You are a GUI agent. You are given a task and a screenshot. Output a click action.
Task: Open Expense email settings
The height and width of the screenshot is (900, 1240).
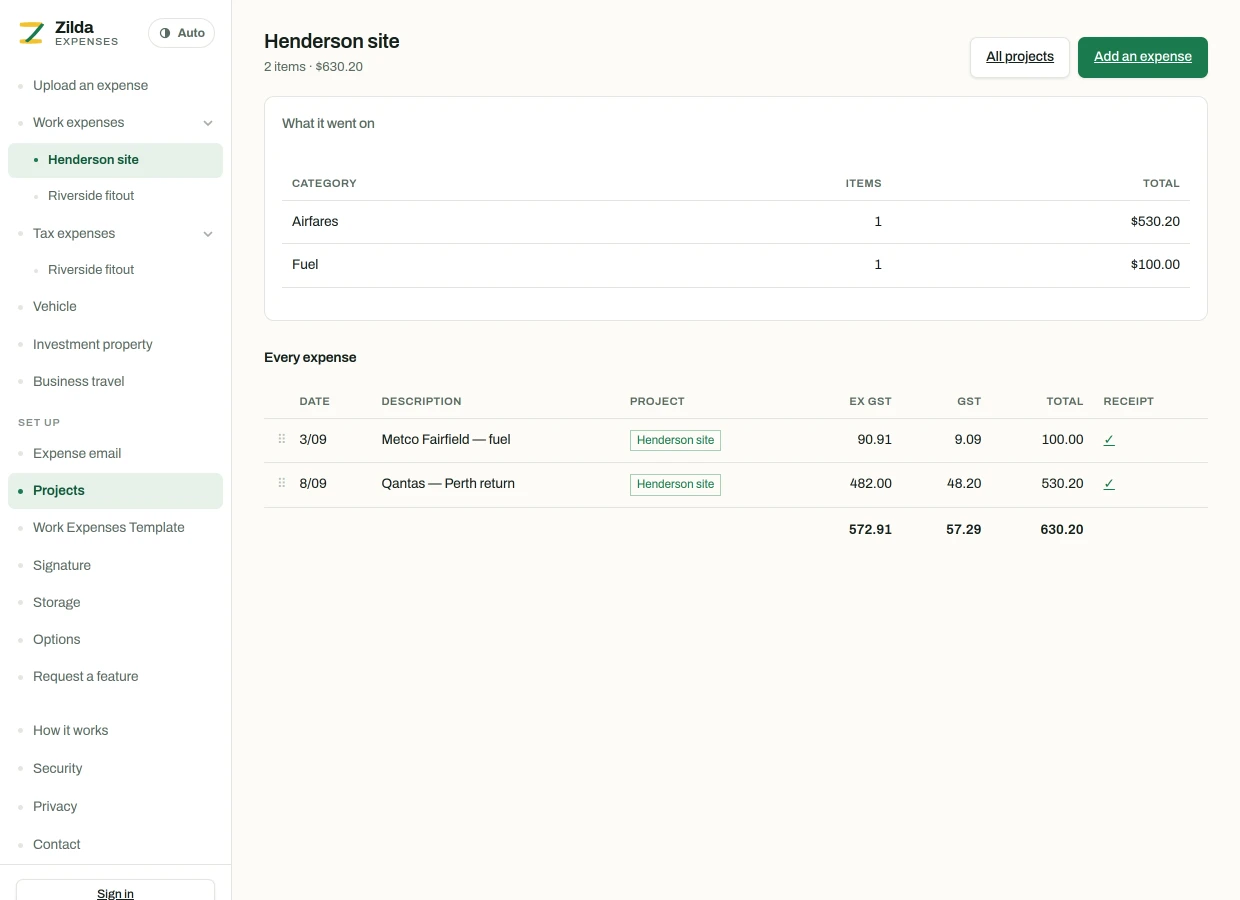77,453
